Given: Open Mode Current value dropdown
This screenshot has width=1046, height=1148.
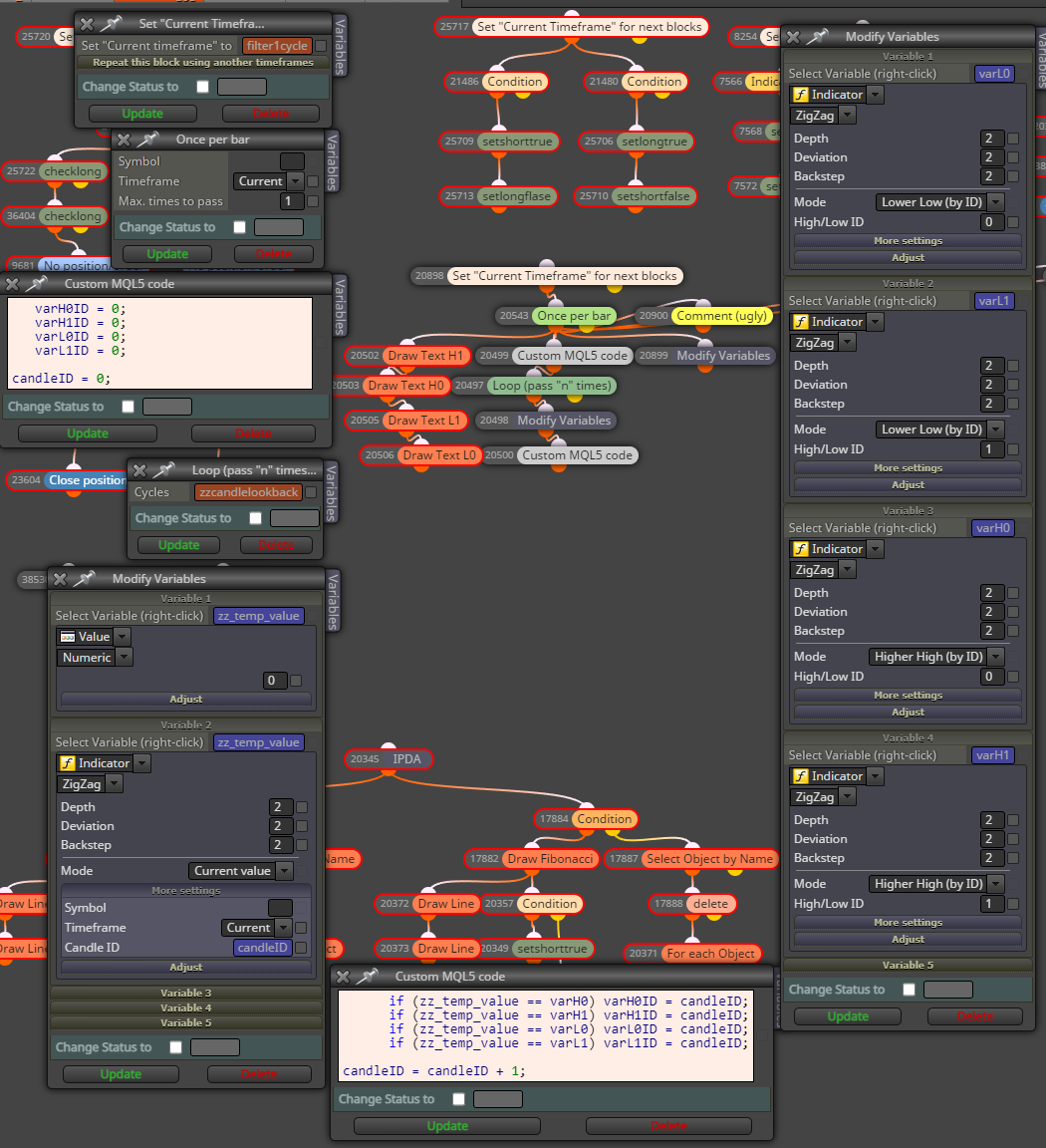Looking at the screenshot, I should point(241,871).
